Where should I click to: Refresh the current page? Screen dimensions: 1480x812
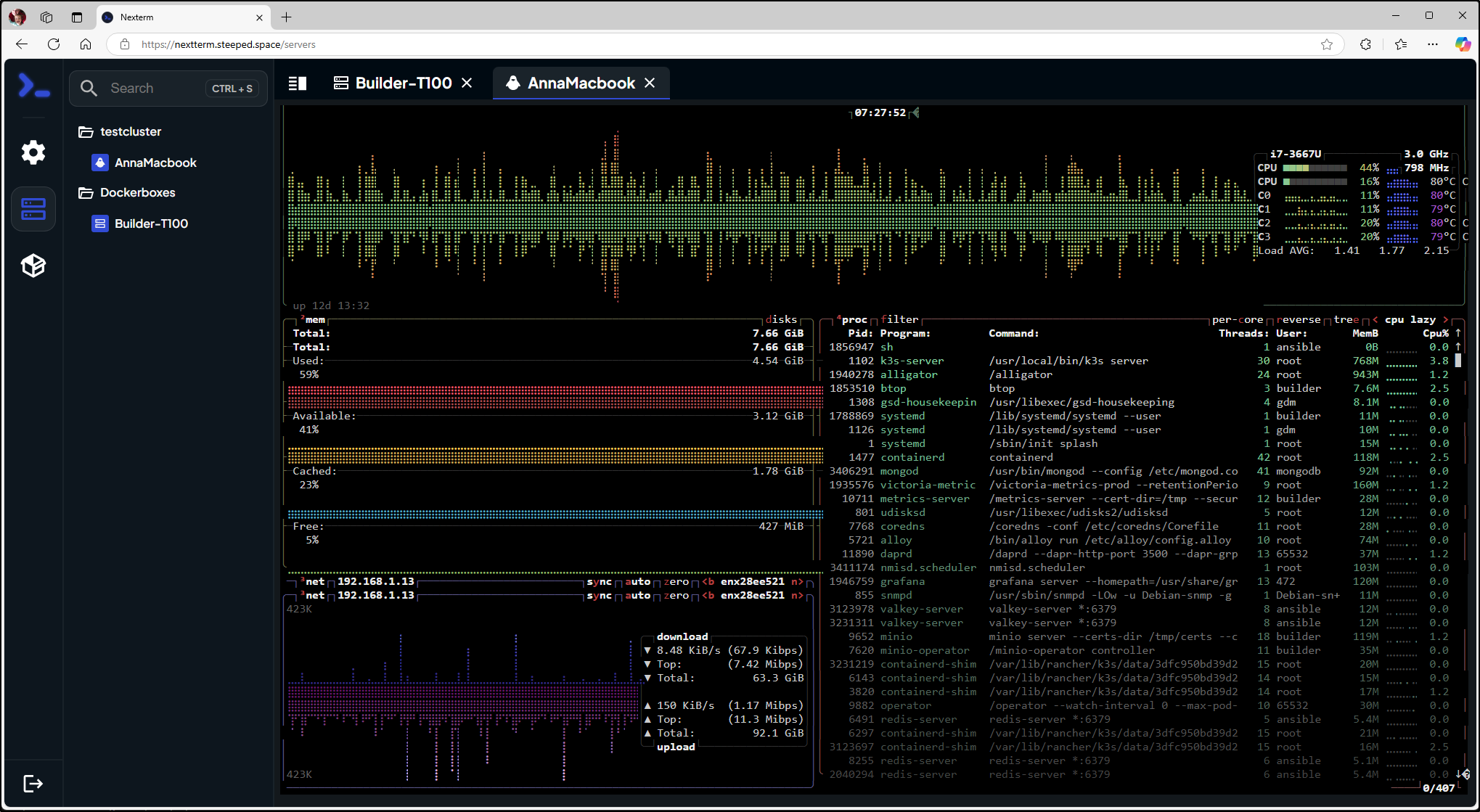[x=54, y=44]
